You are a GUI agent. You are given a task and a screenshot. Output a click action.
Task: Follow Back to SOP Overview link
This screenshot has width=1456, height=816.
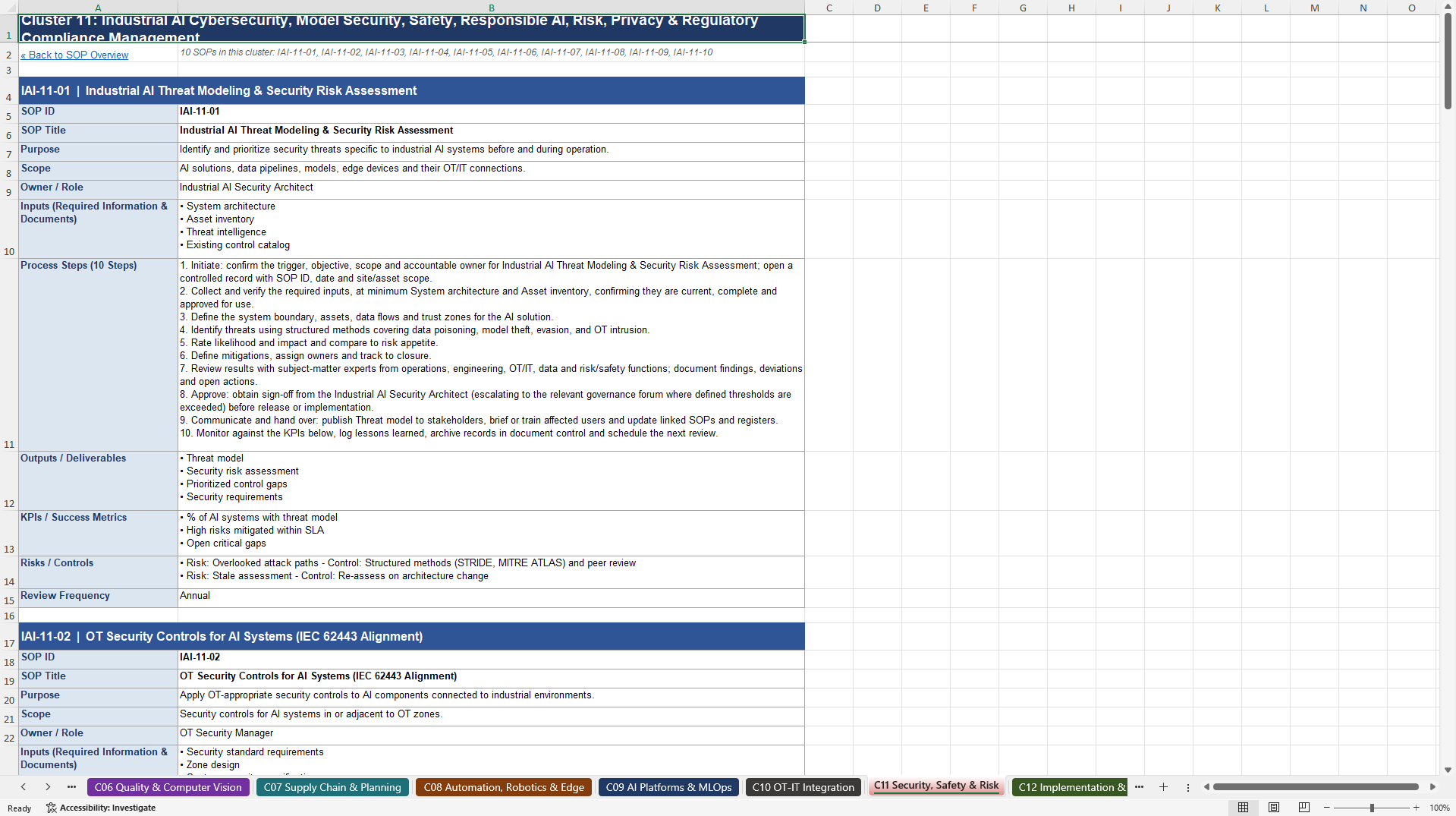click(x=74, y=55)
